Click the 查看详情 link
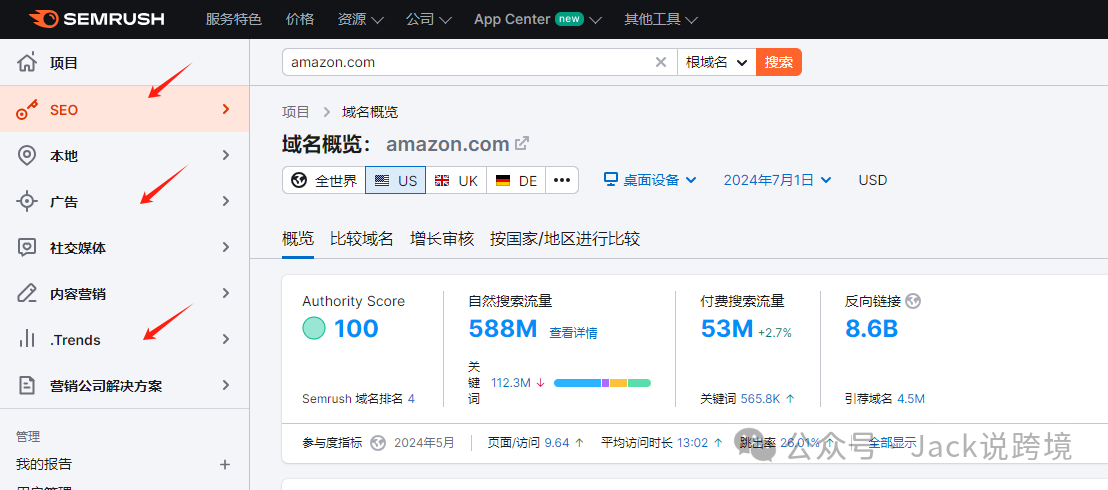 point(573,332)
